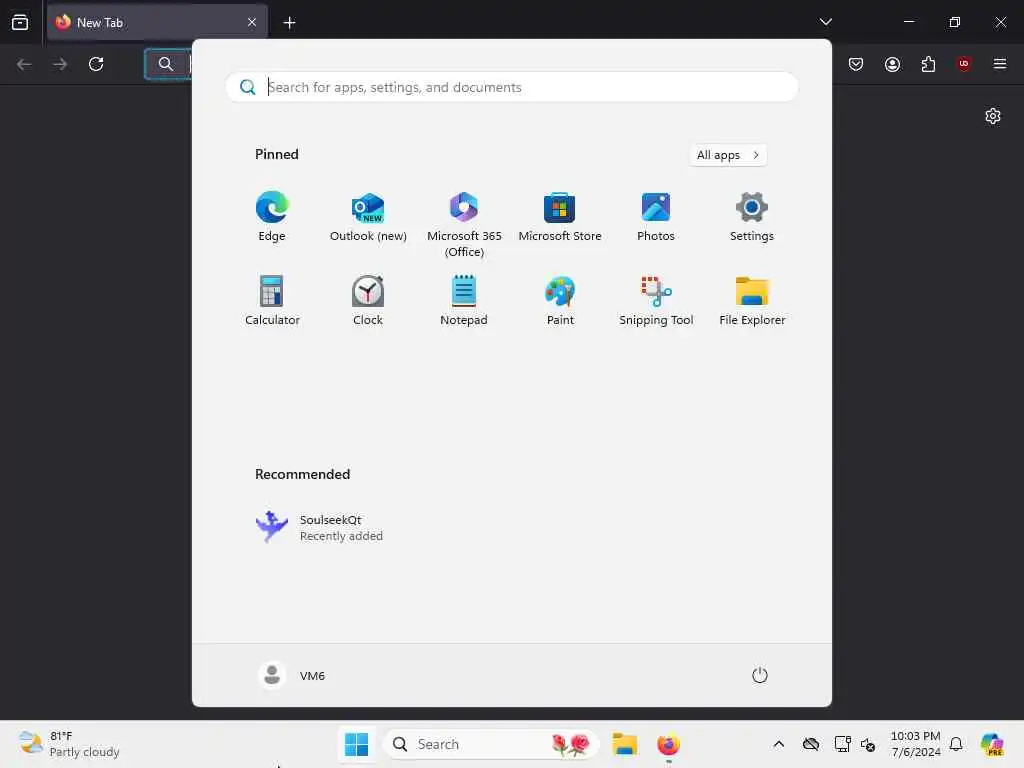1024x768 pixels.
Task: Open the Firefox account icon
Action: click(892, 64)
